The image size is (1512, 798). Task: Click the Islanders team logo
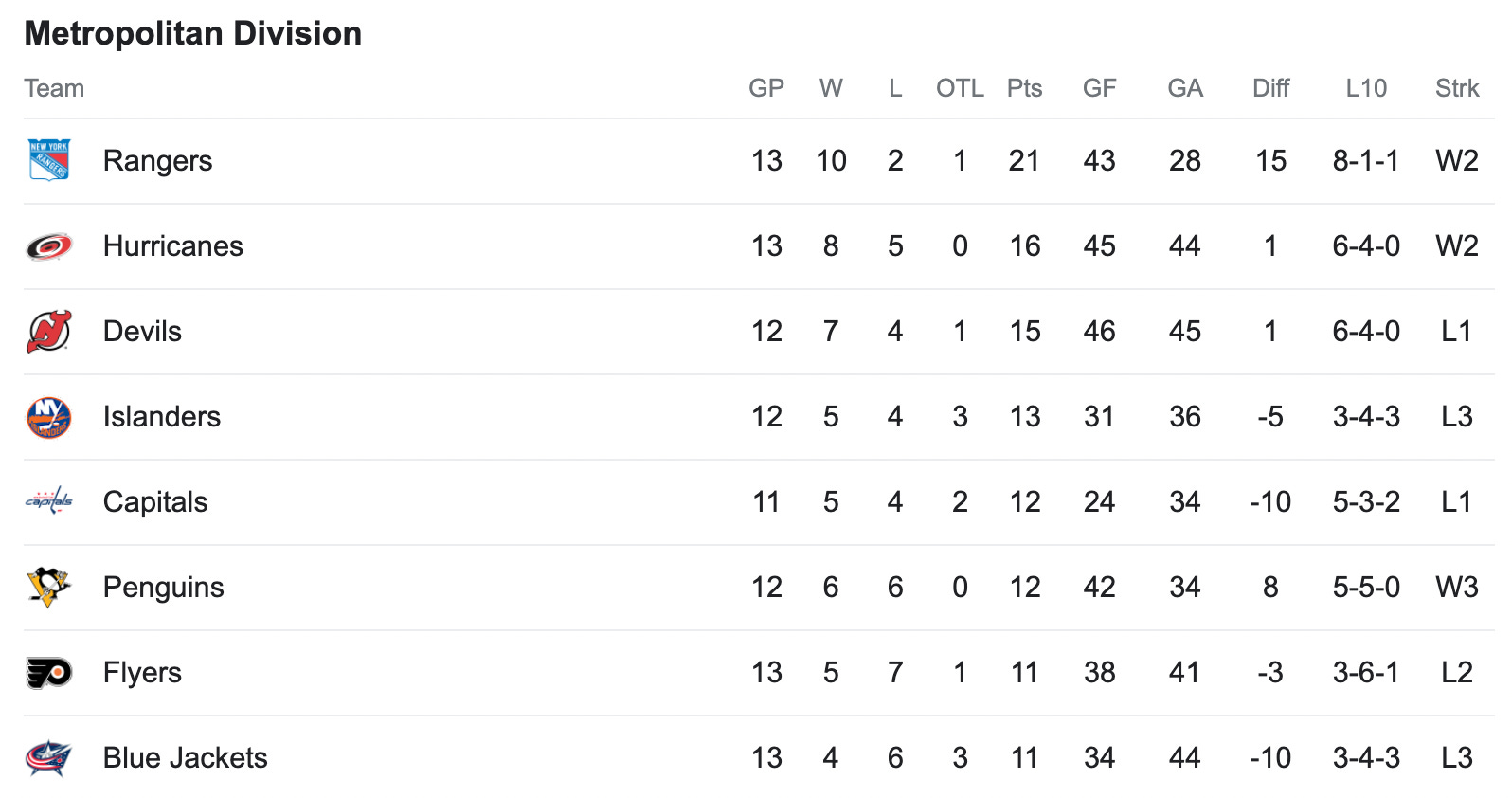49,417
